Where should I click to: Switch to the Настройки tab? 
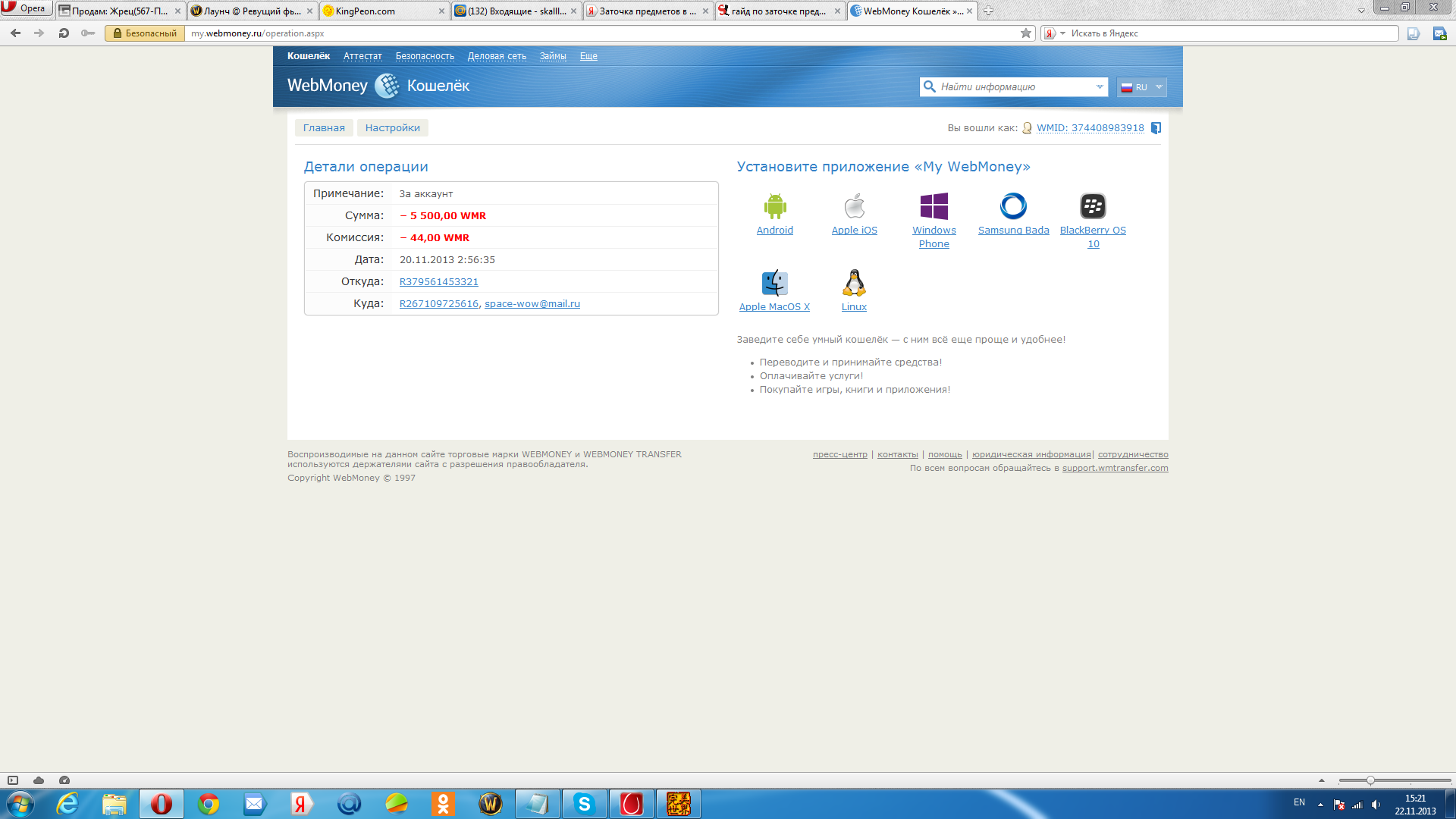[x=392, y=128]
